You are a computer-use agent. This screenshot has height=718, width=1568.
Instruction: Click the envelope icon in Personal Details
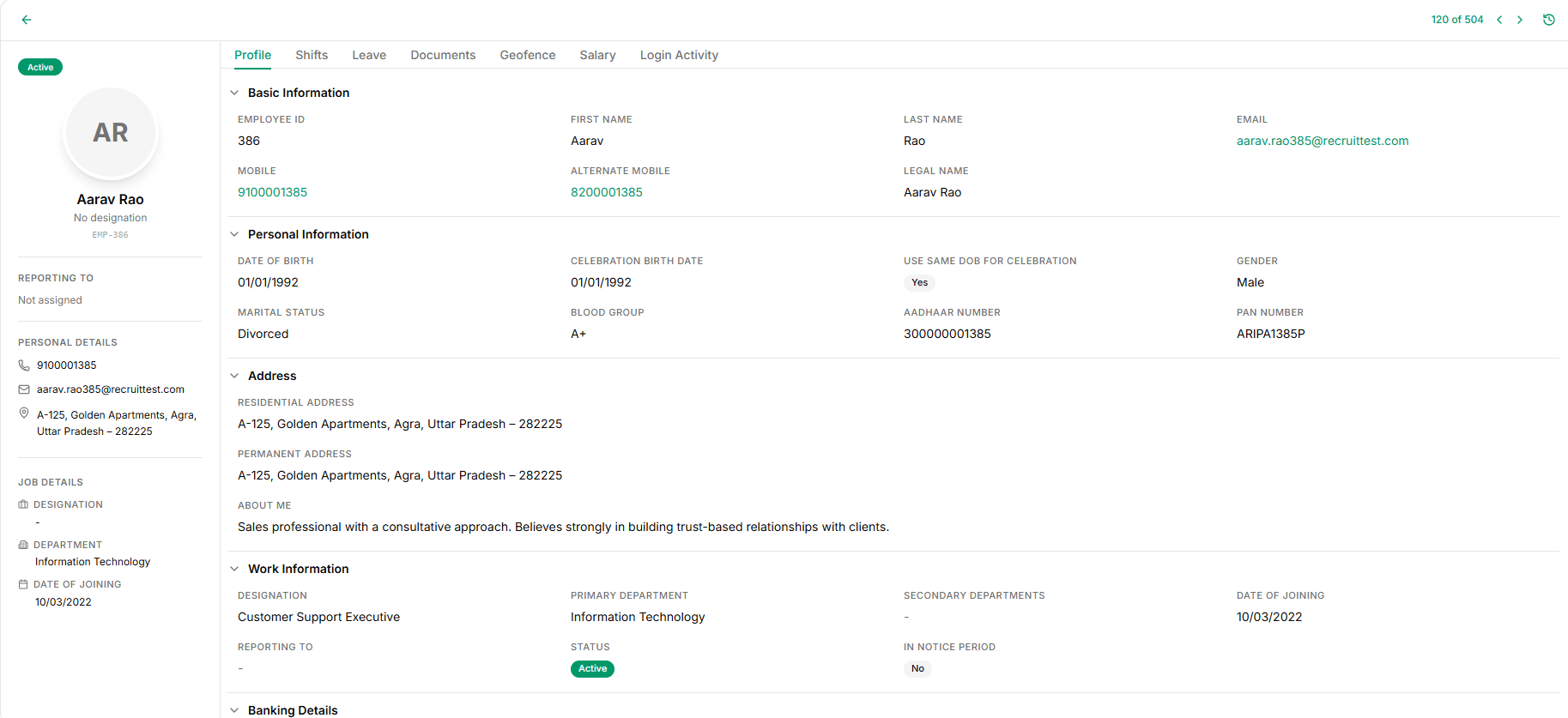tap(24, 389)
